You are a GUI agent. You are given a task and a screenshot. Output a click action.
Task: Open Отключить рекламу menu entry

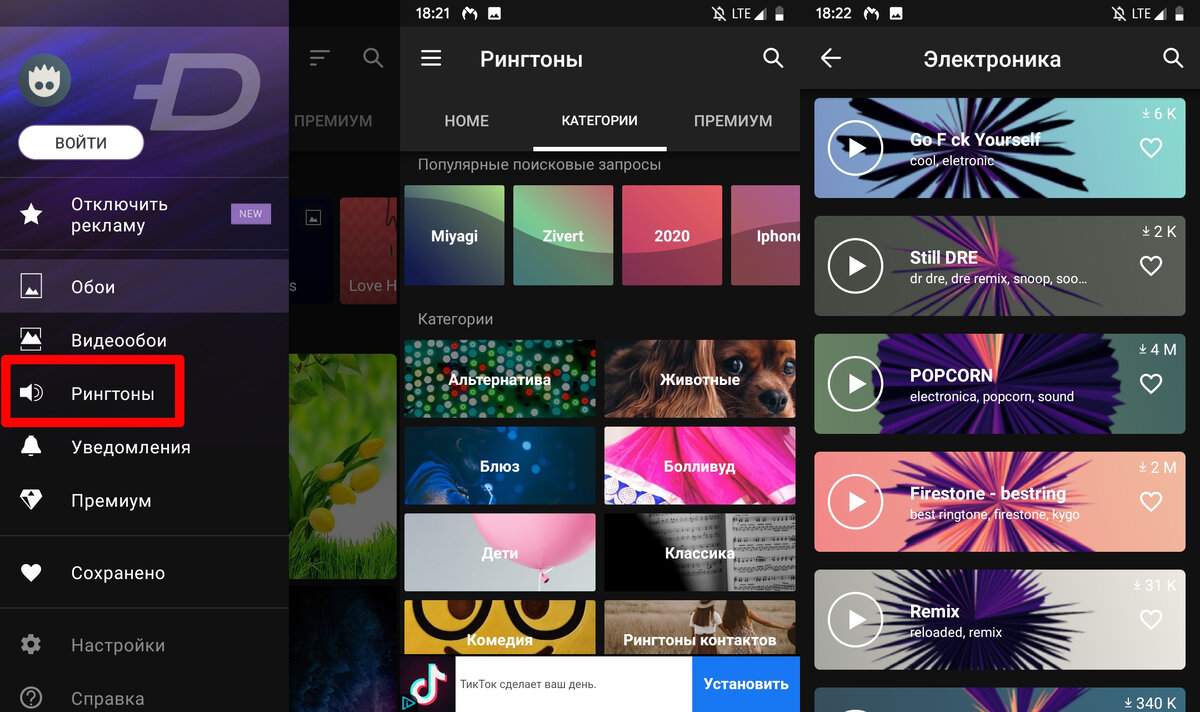(144, 215)
